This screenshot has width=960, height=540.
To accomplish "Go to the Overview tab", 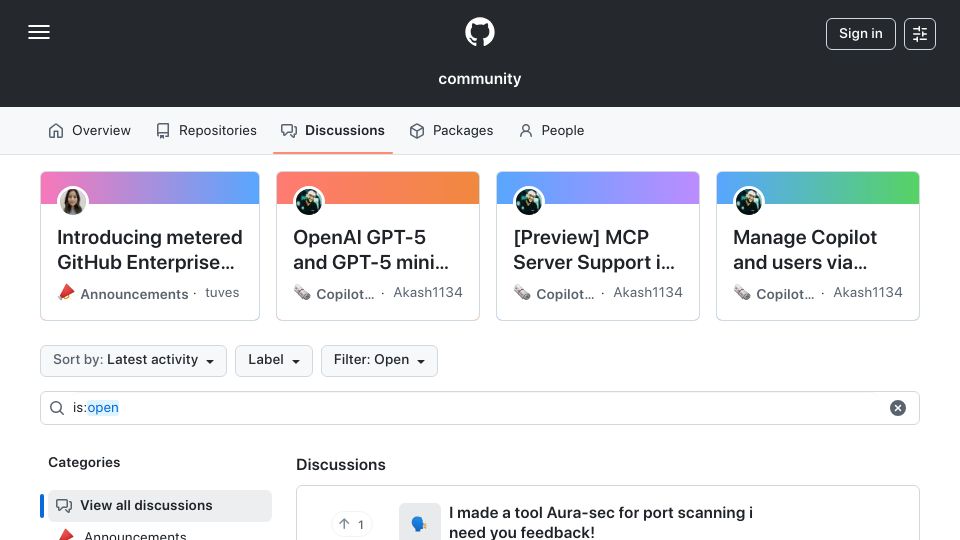I will pyautogui.click(x=89, y=130).
